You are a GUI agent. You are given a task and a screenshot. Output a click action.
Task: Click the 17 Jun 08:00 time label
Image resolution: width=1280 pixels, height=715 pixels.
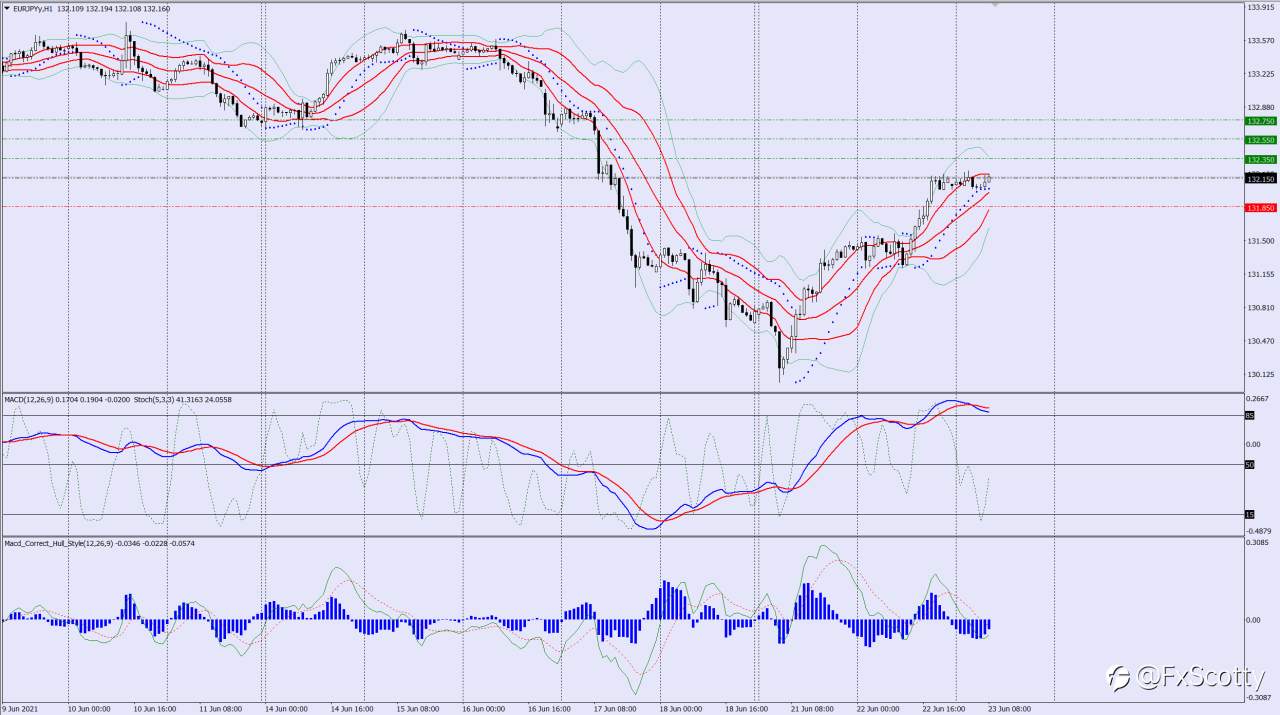point(615,708)
